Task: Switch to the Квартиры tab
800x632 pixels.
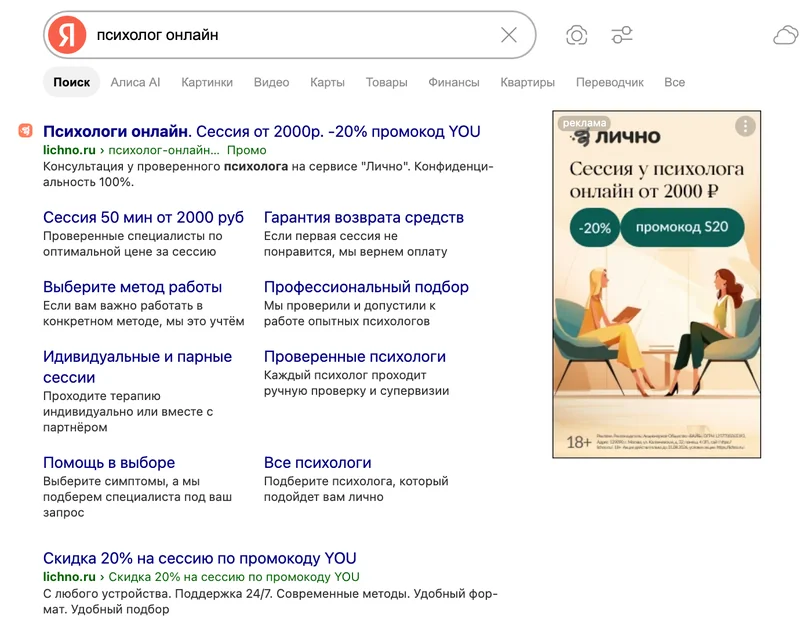Action: coord(527,82)
